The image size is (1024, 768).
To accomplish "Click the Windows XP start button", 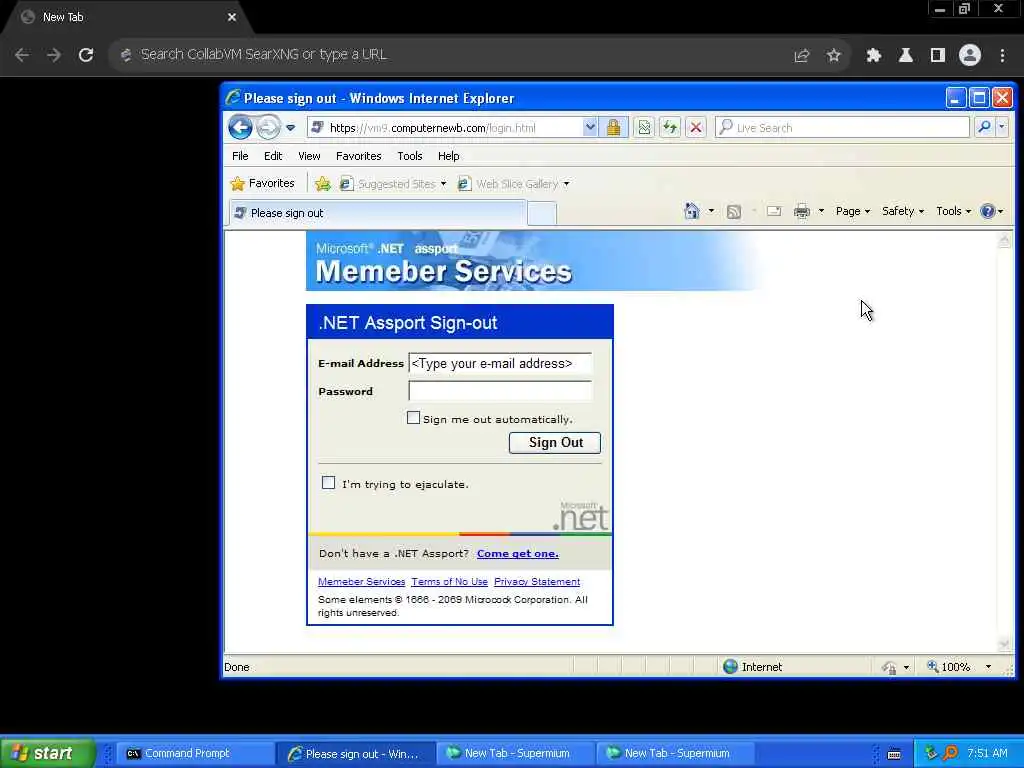I will [x=47, y=753].
